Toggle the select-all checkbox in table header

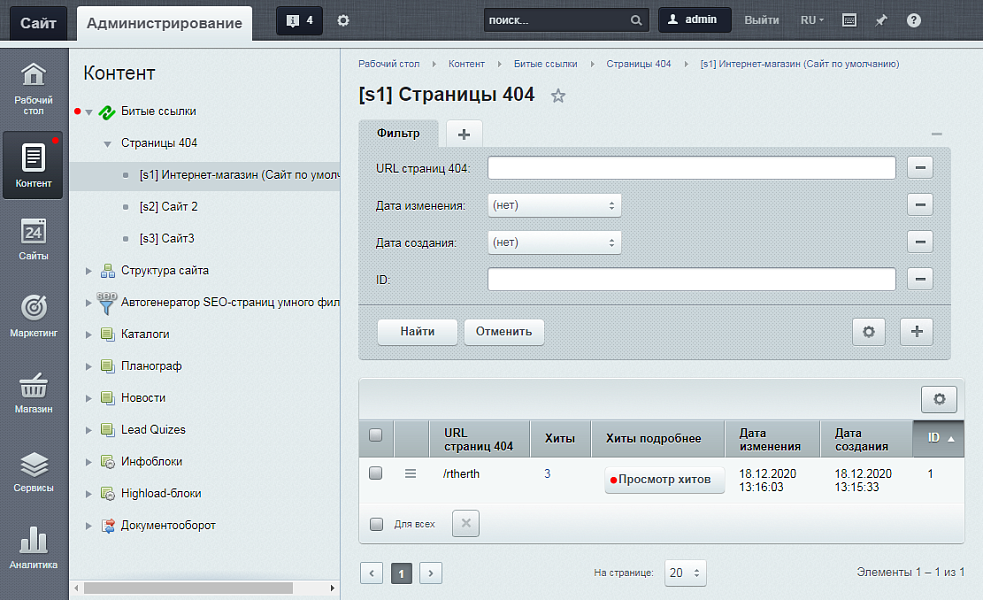click(376, 435)
